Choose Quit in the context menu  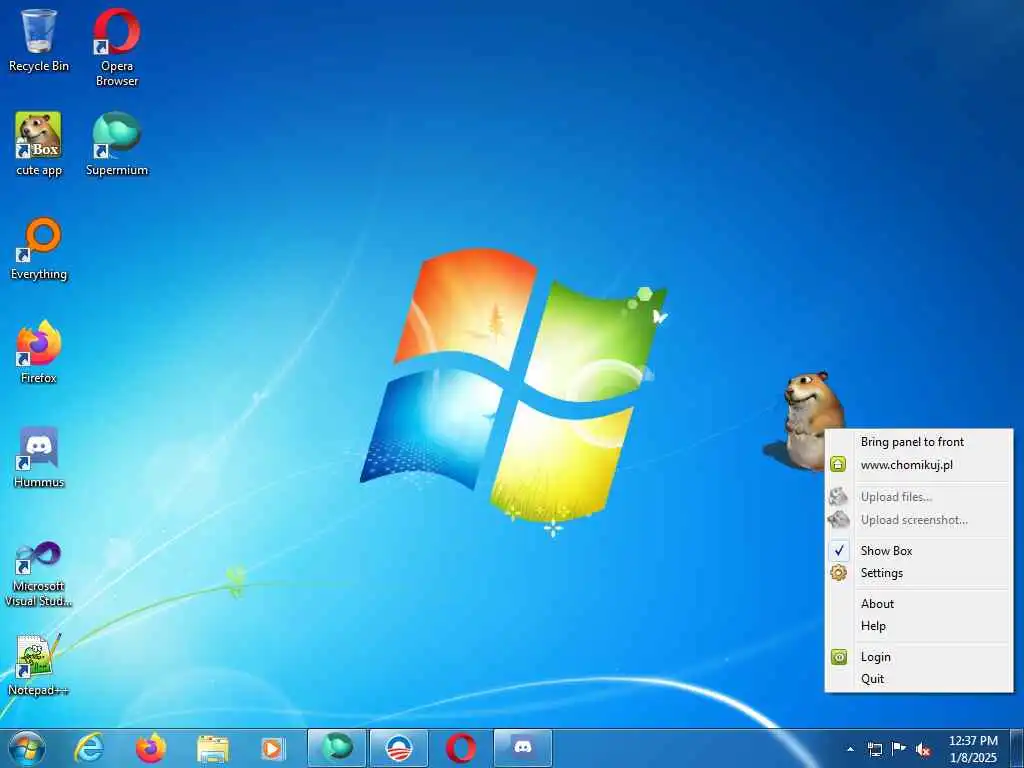tap(919, 679)
